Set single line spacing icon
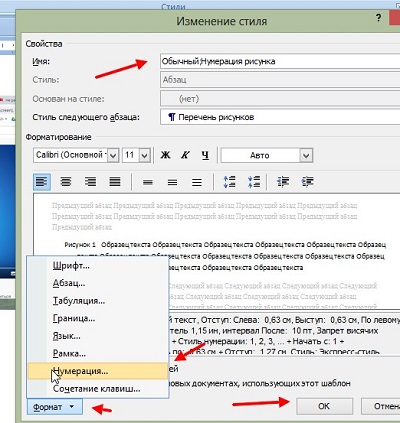This screenshot has height=423, width=400. [148, 182]
